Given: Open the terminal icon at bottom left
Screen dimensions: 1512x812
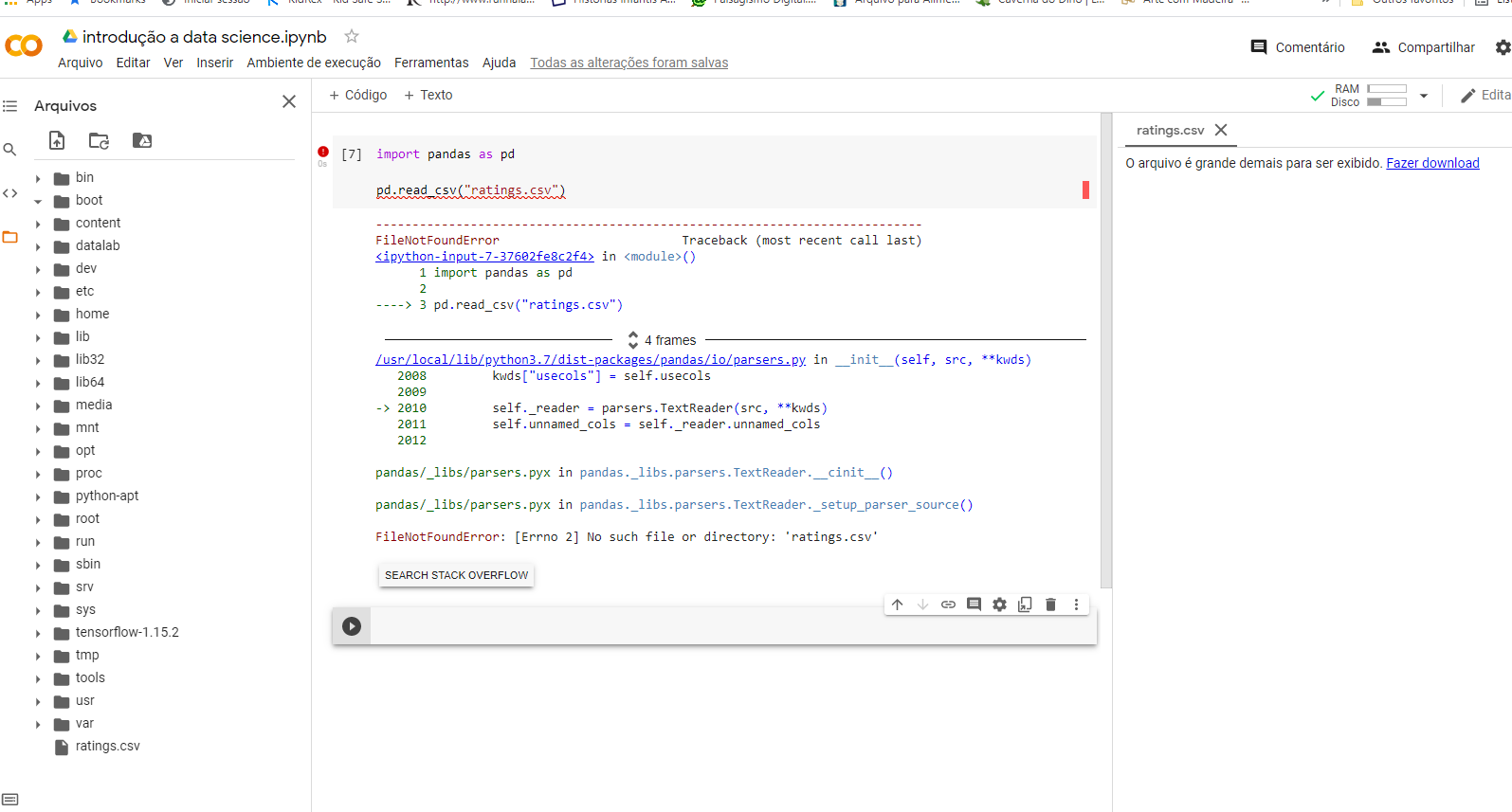Looking at the screenshot, I should (10, 800).
